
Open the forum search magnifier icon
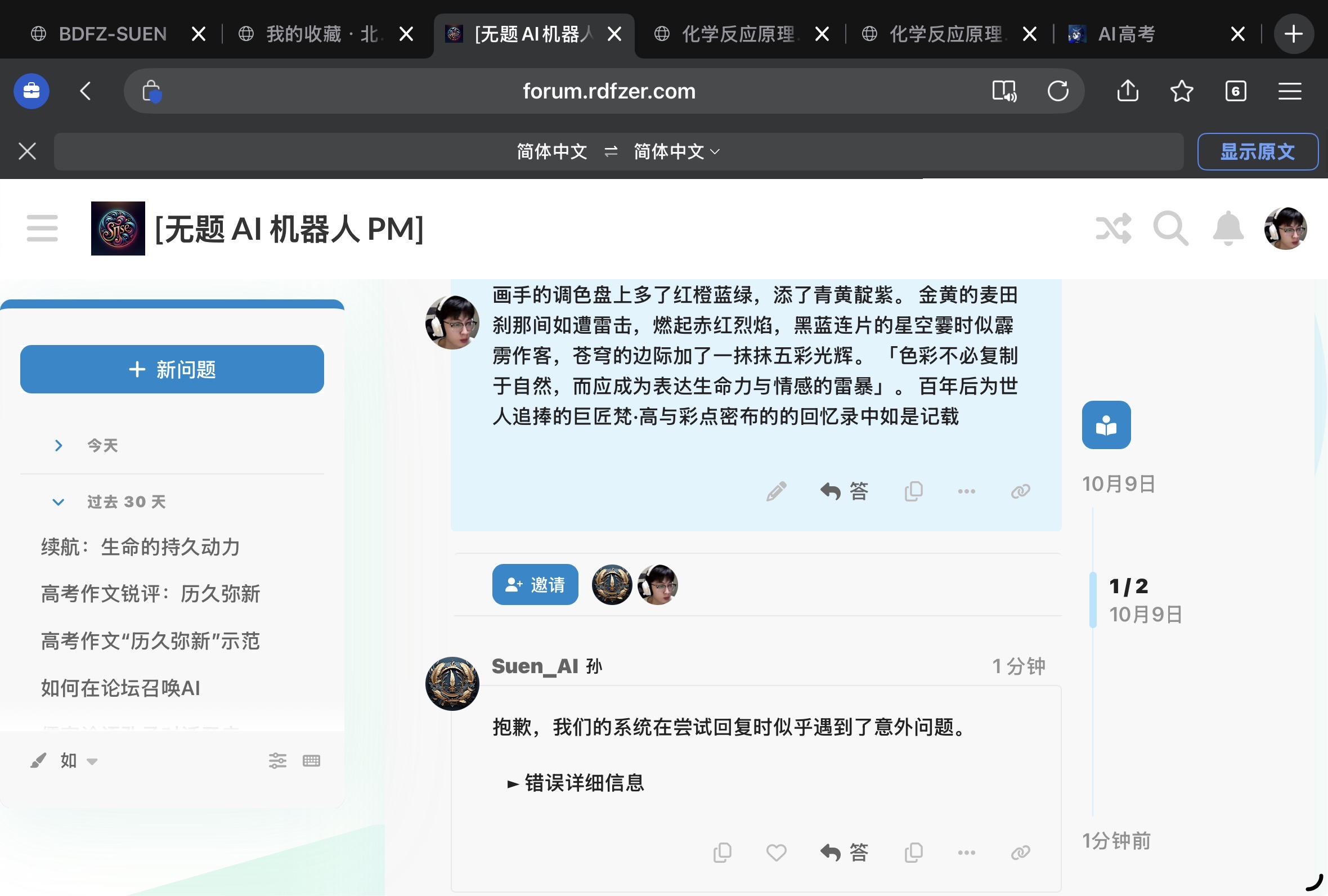pyautogui.click(x=1170, y=229)
